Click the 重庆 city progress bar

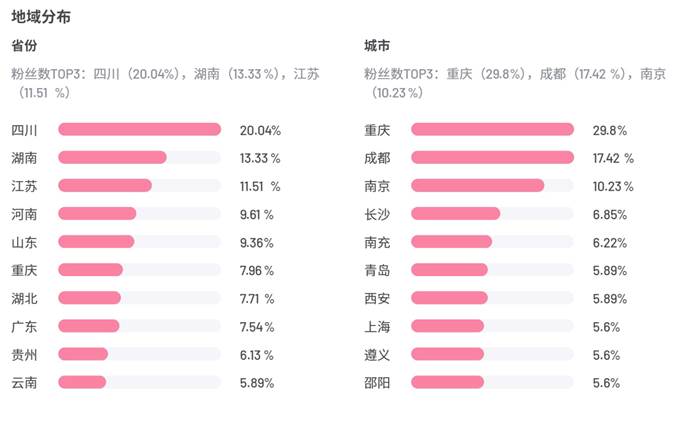pos(492,129)
